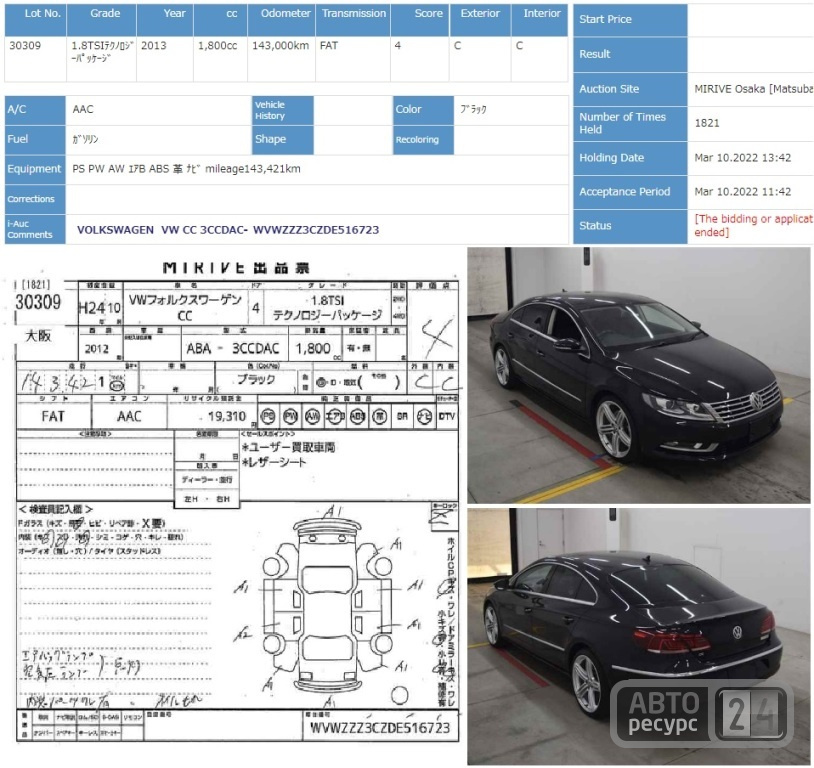Click the Fuel label cell
814x768 pixels.
35,140
